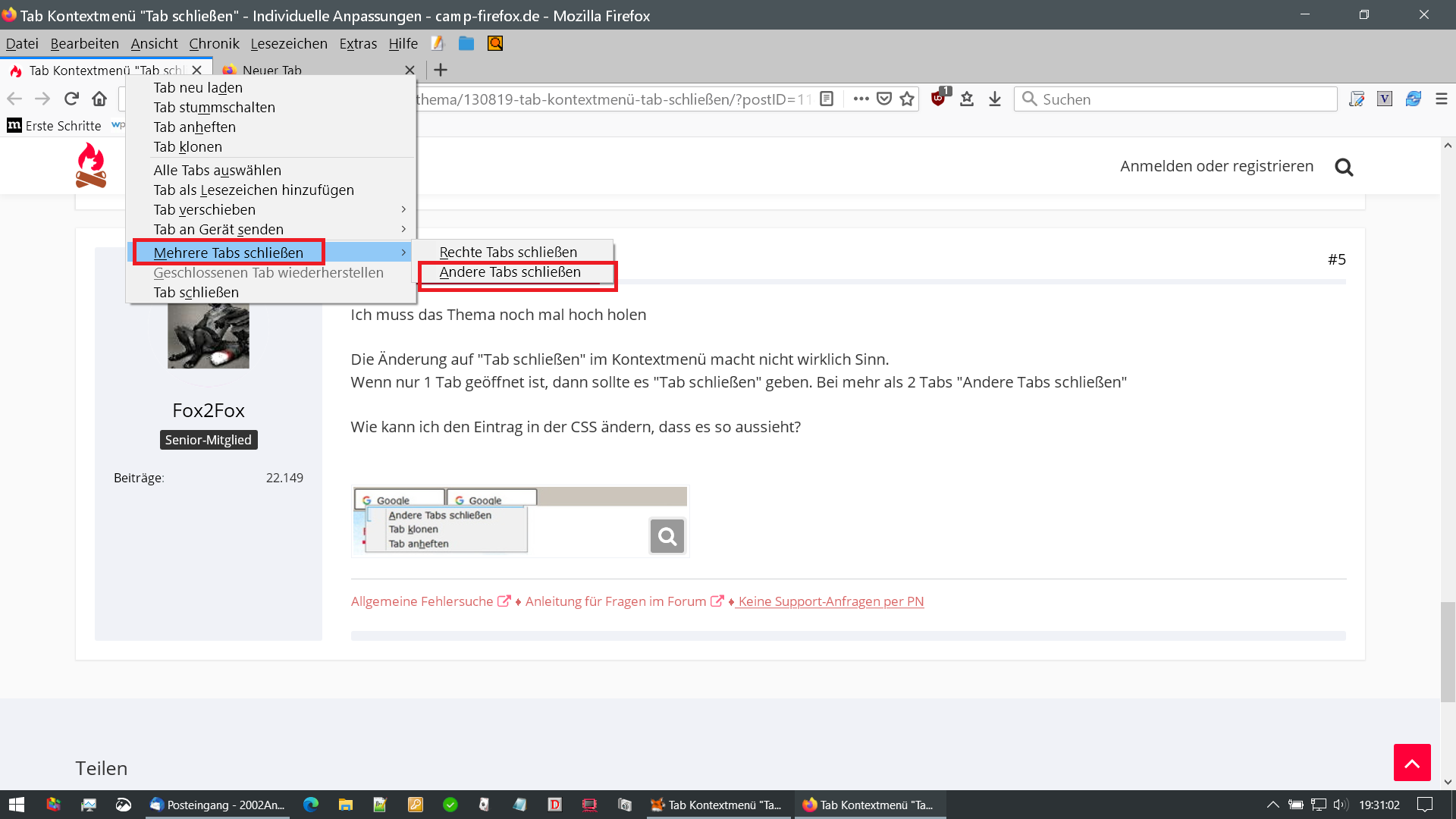Open the downloads arrow icon
1456x819 pixels.
tap(995, 99)
